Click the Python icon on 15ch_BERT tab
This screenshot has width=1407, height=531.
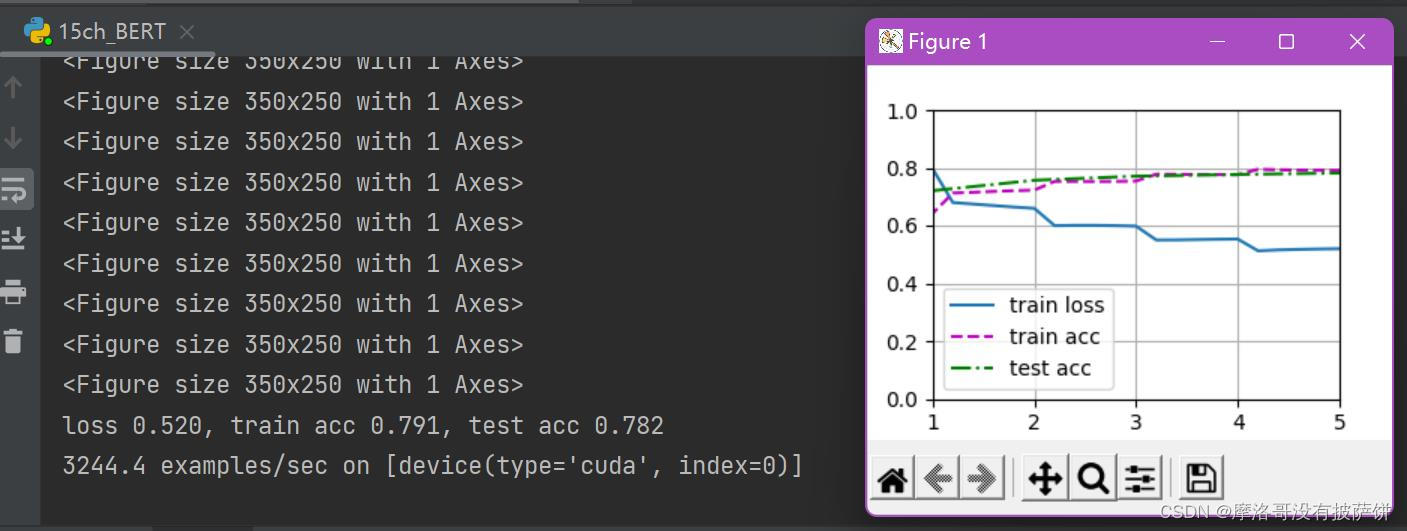click(x=38, y=31)
